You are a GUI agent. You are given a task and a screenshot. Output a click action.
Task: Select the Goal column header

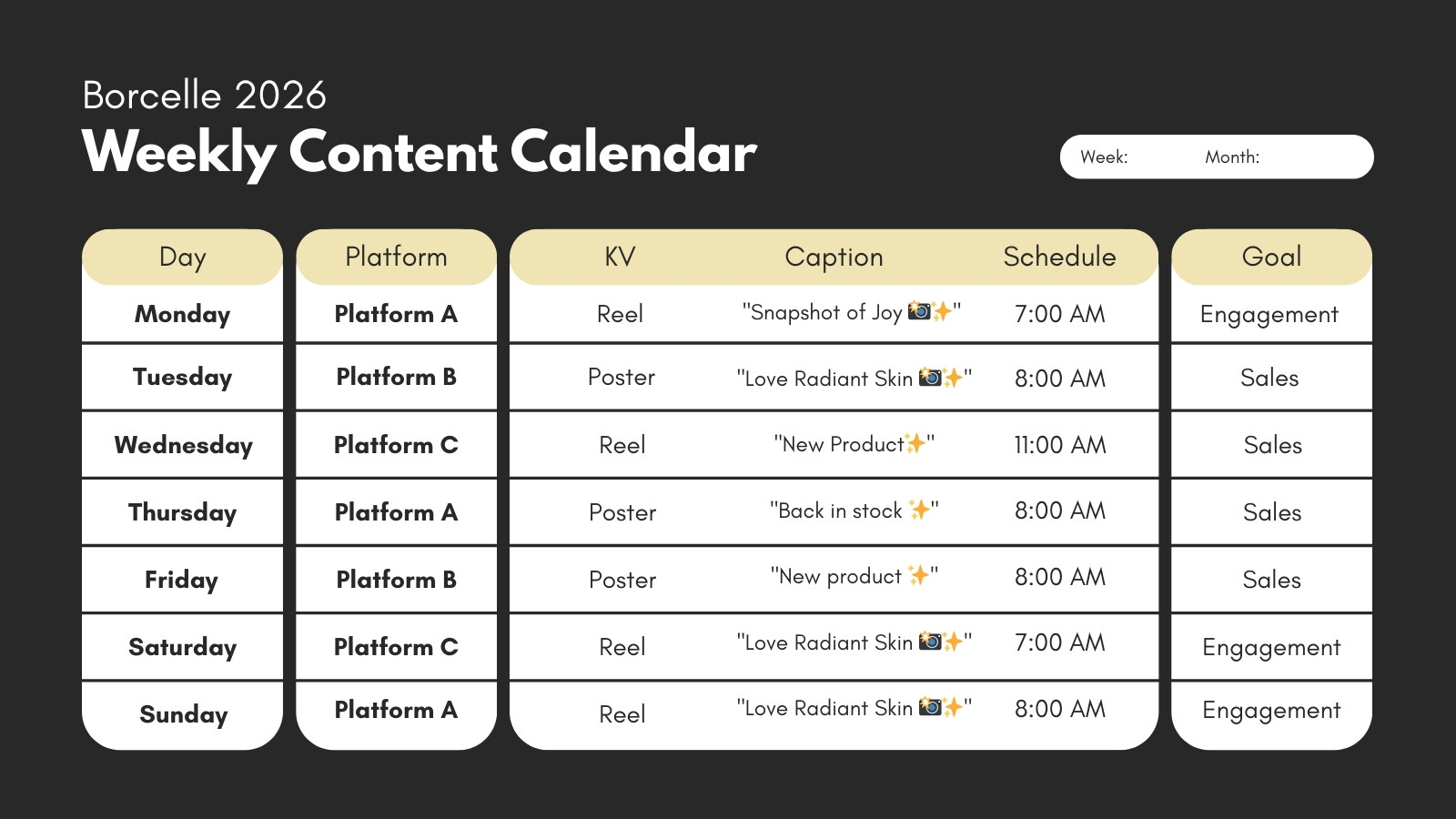pos(1271,257)
